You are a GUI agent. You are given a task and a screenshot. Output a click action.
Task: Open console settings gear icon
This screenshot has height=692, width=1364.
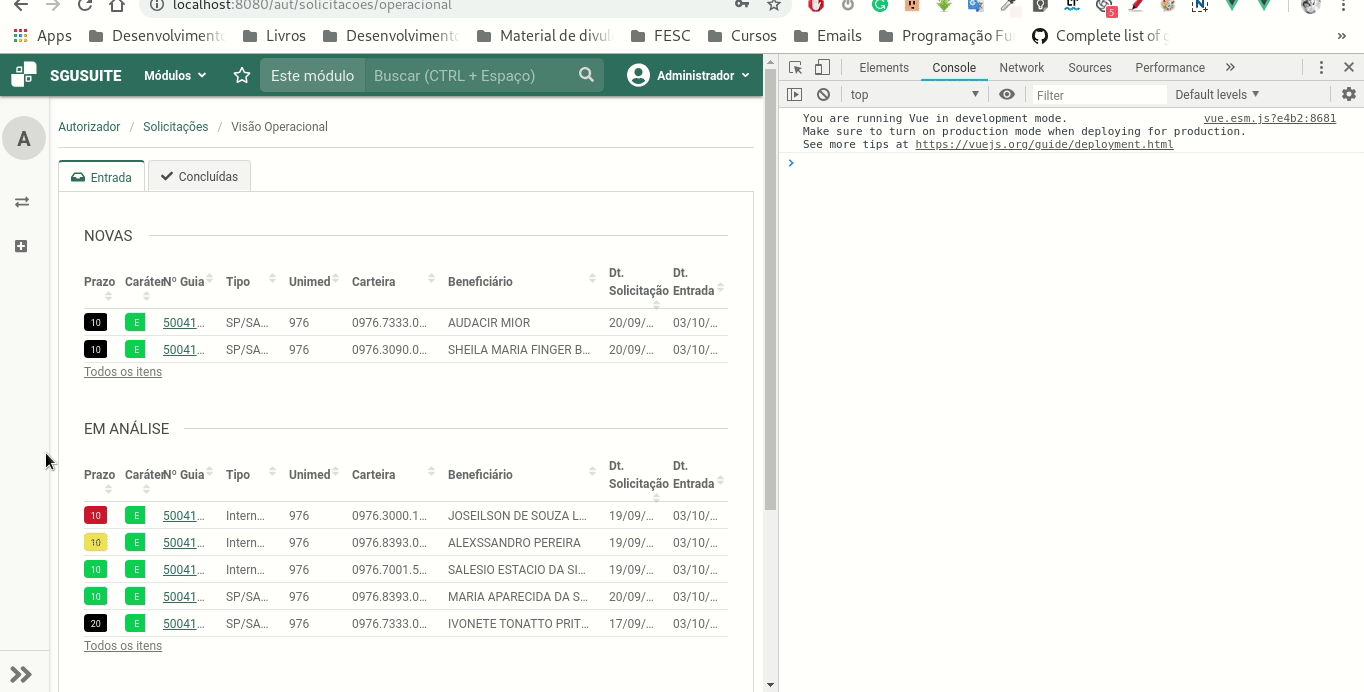(1349, 95)
